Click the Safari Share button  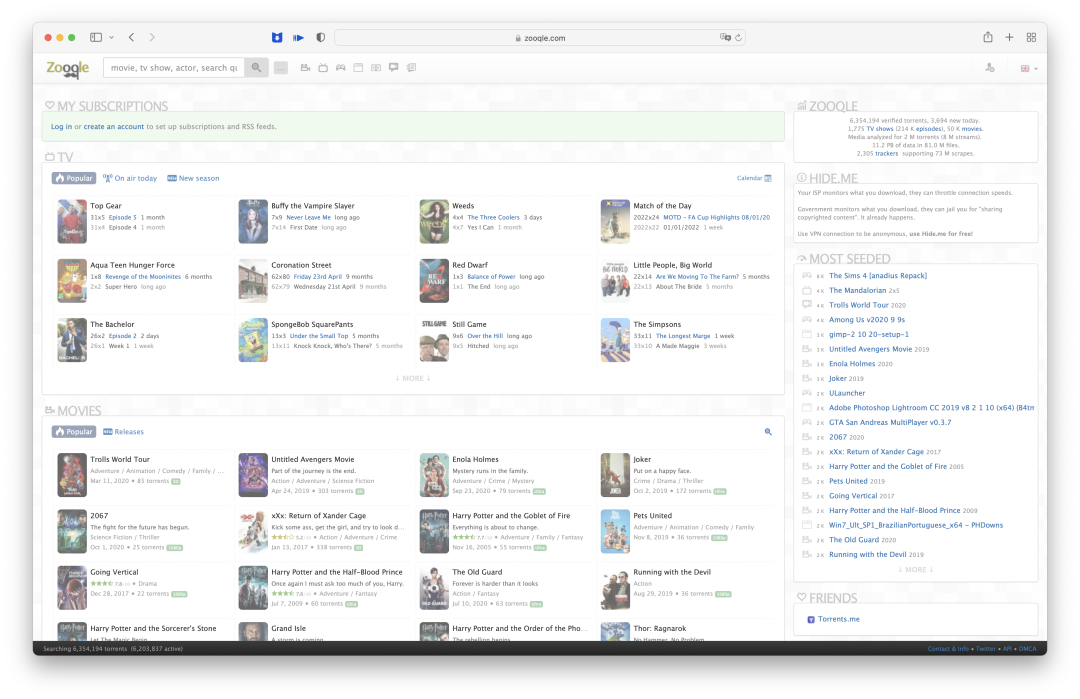[x=988, y=37]
